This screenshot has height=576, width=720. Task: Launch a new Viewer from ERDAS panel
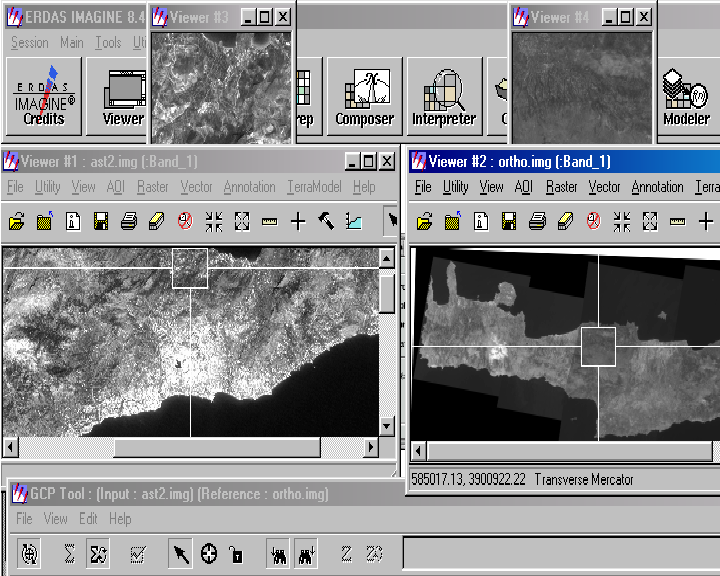click(x=117, y=96)
